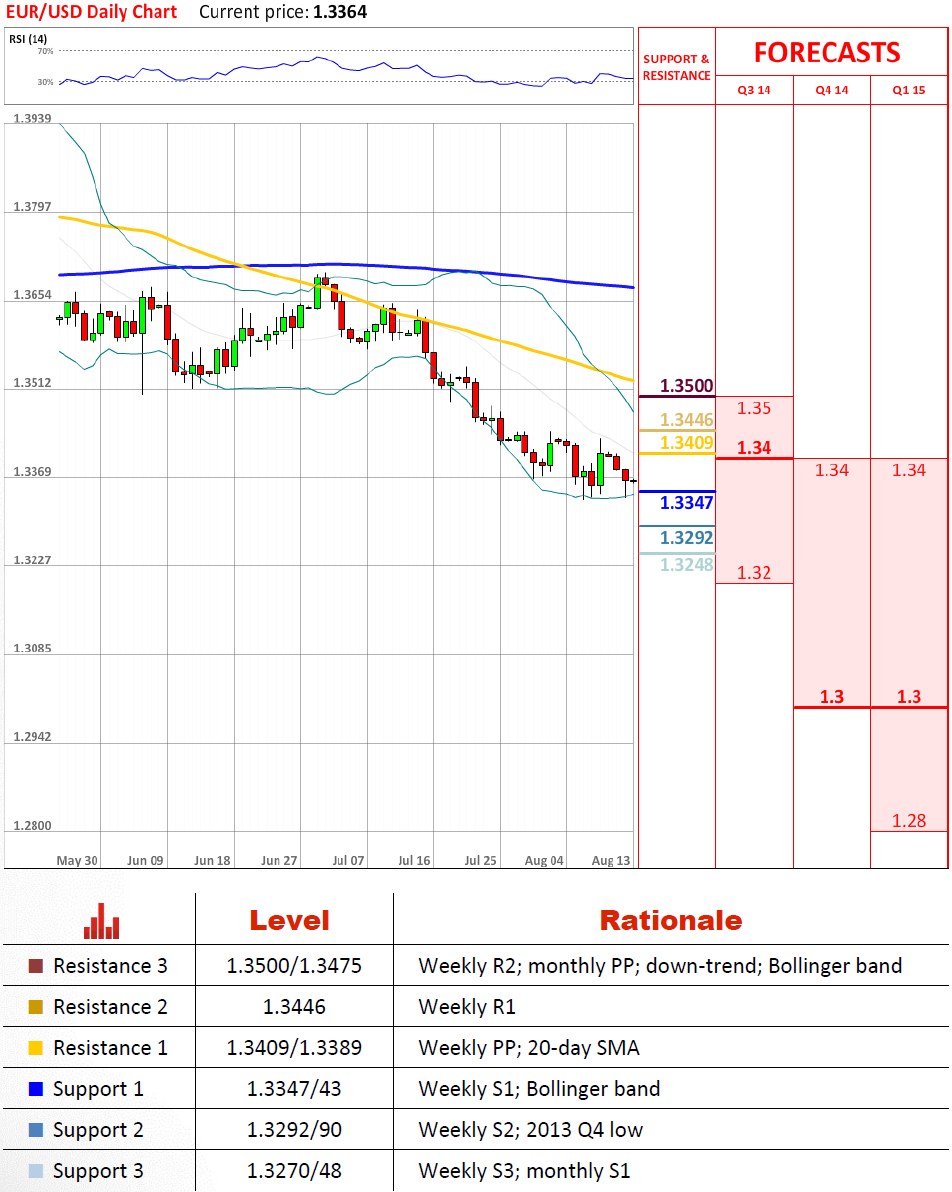Click the steel blue Support 2 swatch
This screenshot has width=952, height=1192.
(36, 1130)
